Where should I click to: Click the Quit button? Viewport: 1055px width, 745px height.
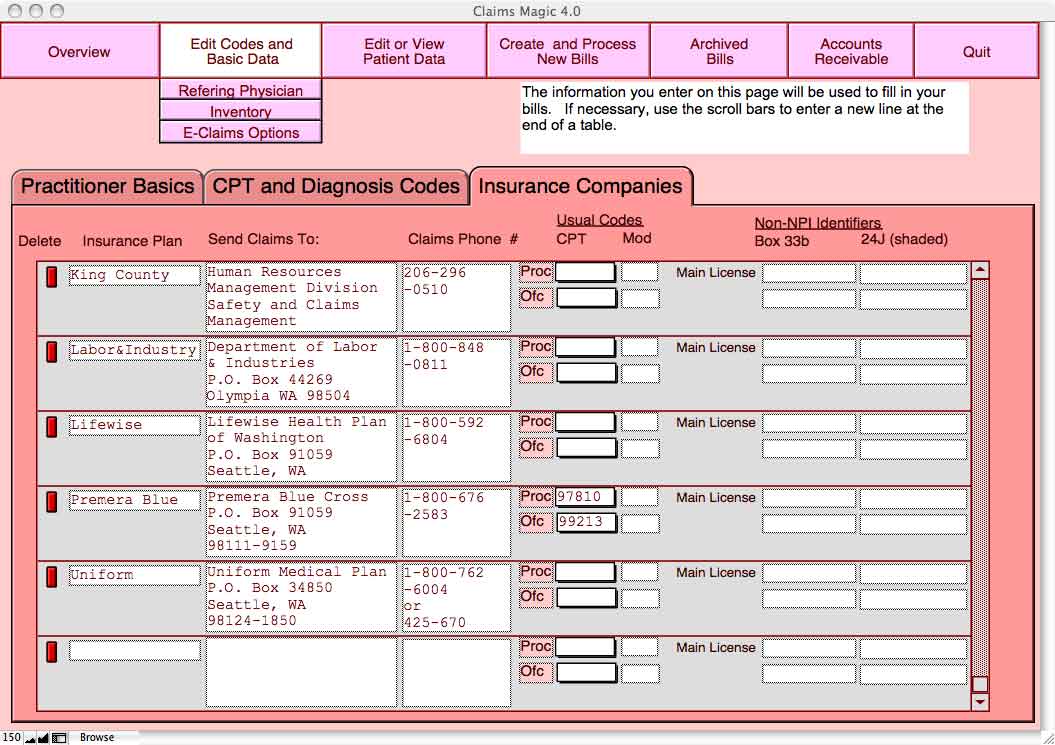click(x=976, y=52)
